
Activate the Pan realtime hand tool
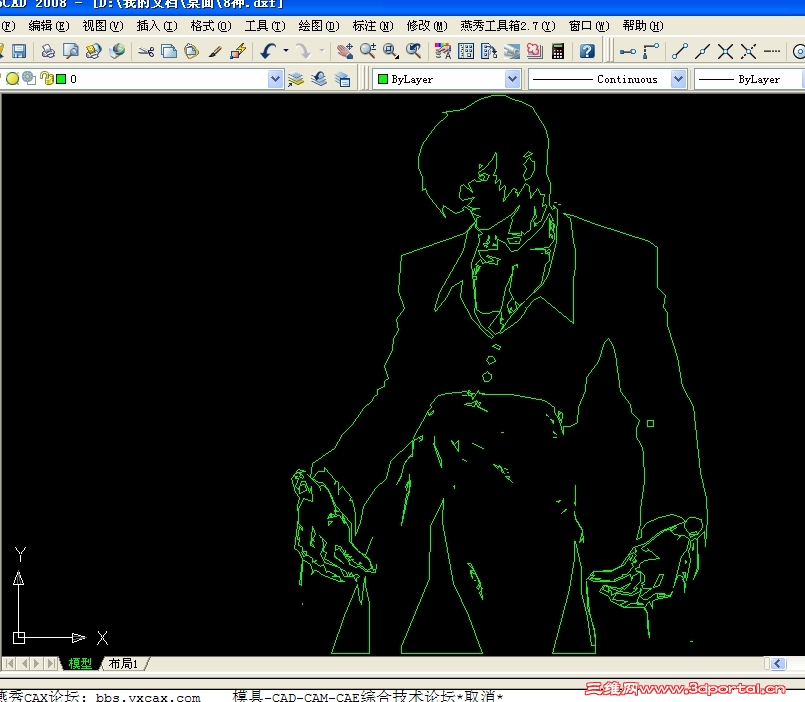(x=344, y=51)
